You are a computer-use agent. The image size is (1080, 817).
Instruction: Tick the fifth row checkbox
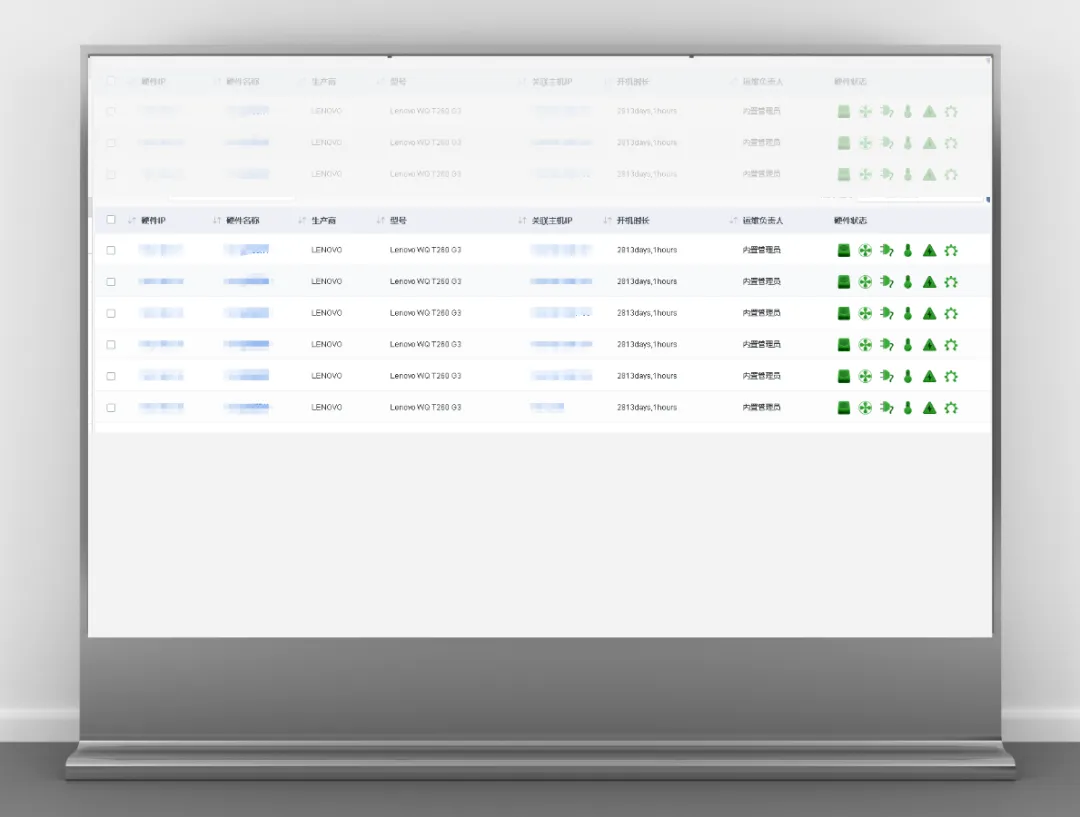(x=111, y=376)
